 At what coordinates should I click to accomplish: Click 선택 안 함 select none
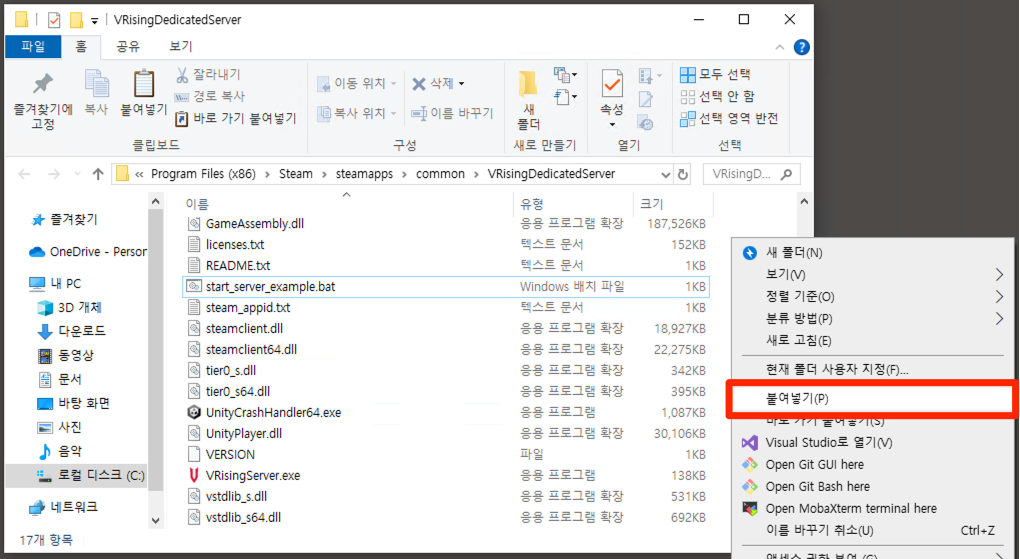coord(718,97)
